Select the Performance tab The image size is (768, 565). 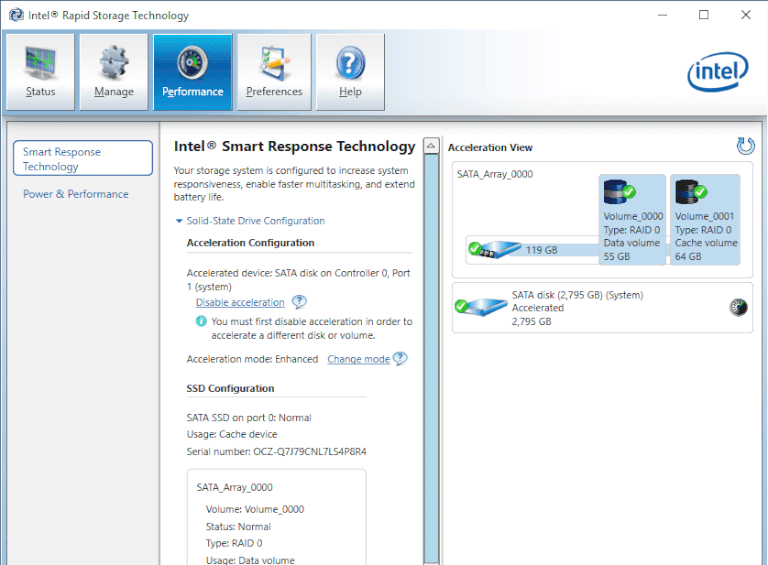point(192,72)
